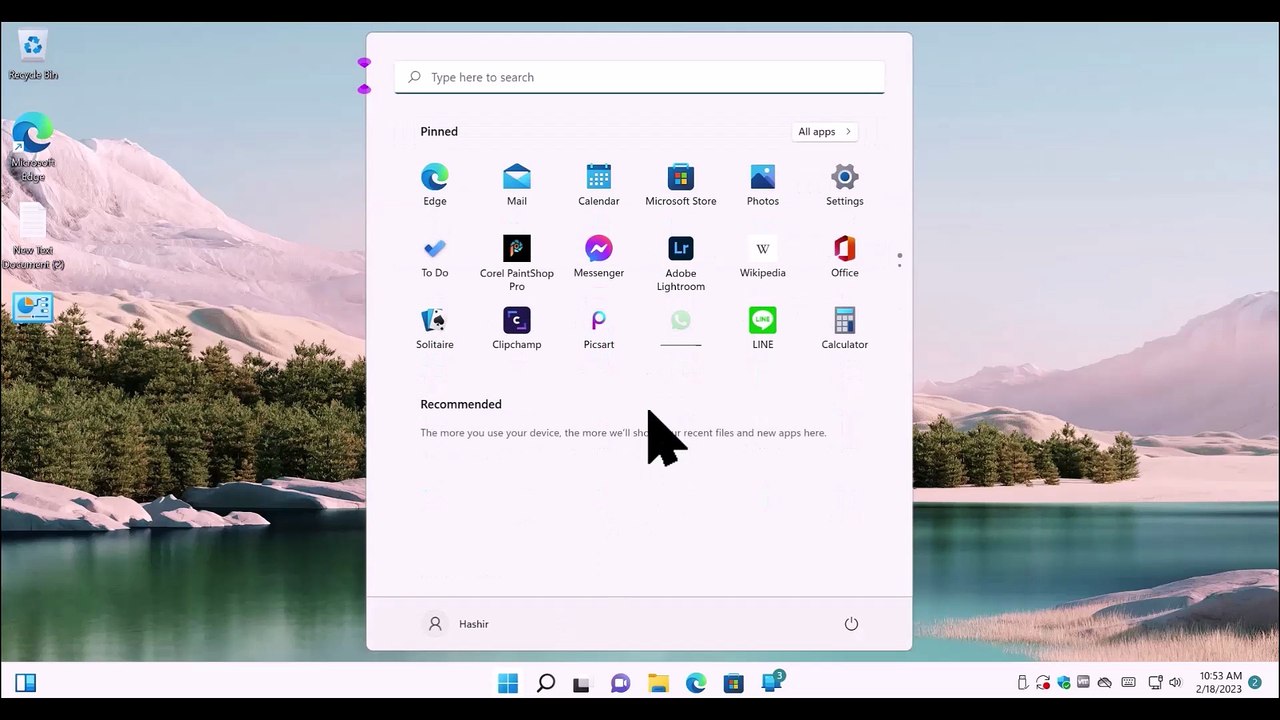Open Settings from the pinned apps
The height and width of the screenshot is (720, 1280).
click(x=844, y=185)
